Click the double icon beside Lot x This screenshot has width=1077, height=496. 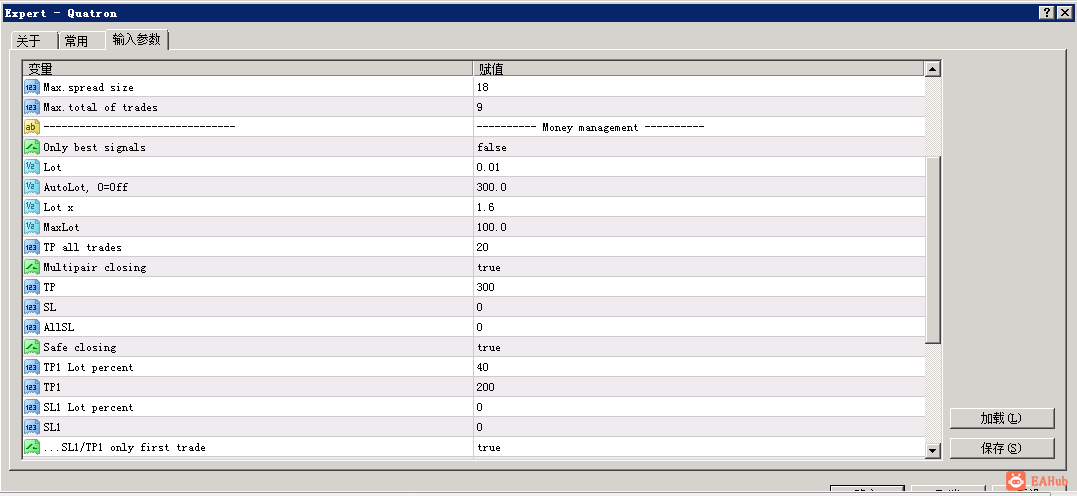point(32,207)
